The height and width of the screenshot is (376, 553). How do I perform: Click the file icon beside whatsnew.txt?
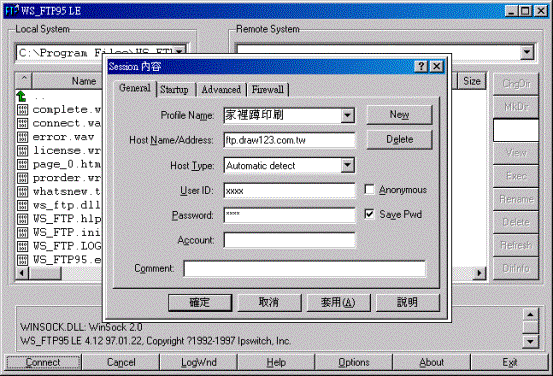(x=22, y=192)
